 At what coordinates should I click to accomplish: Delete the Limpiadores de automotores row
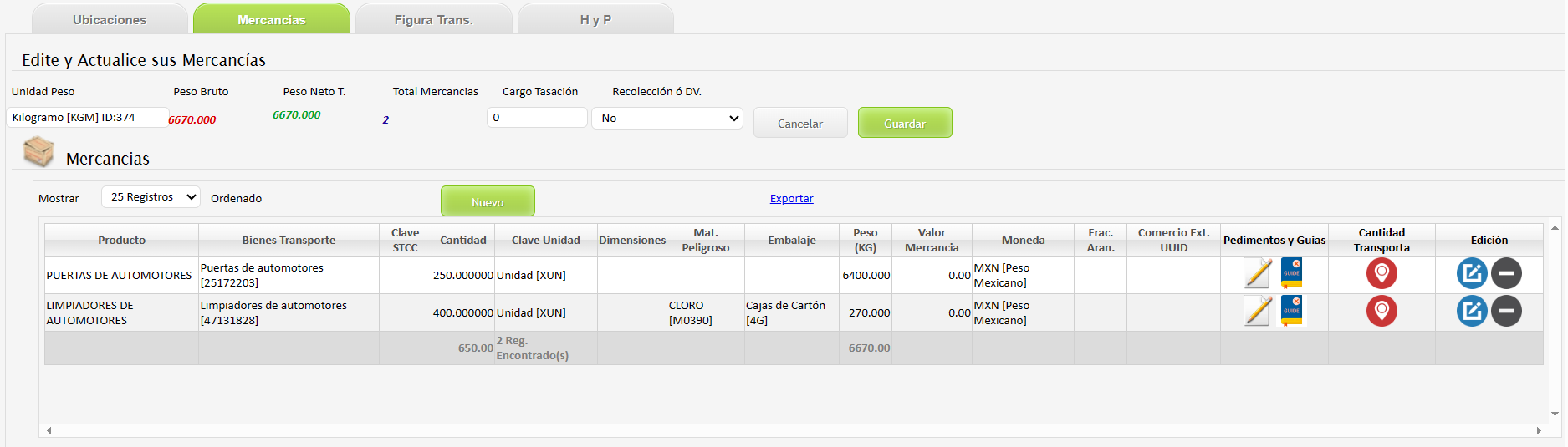tap(1506, 311)
